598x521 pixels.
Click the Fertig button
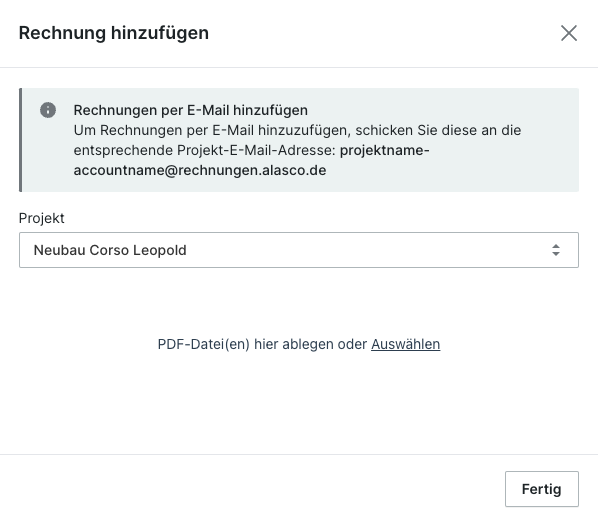click(542, 489)
